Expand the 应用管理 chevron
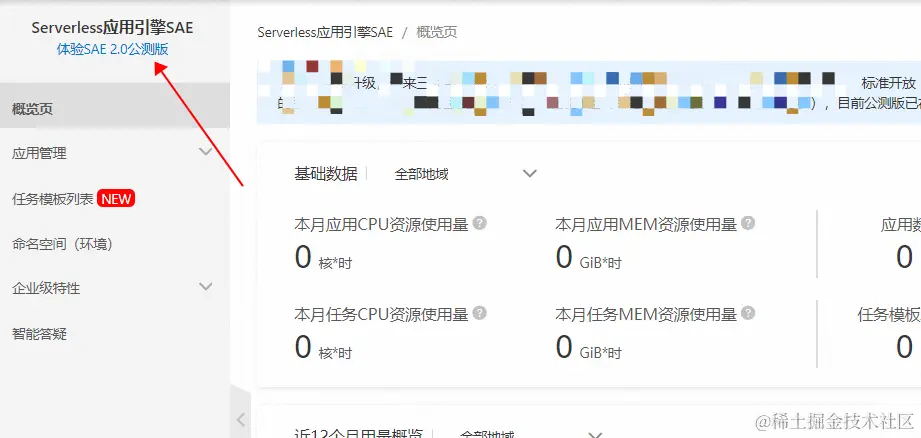Image resolution: width=921 pixels, height=438 pixels. [206, 152]
